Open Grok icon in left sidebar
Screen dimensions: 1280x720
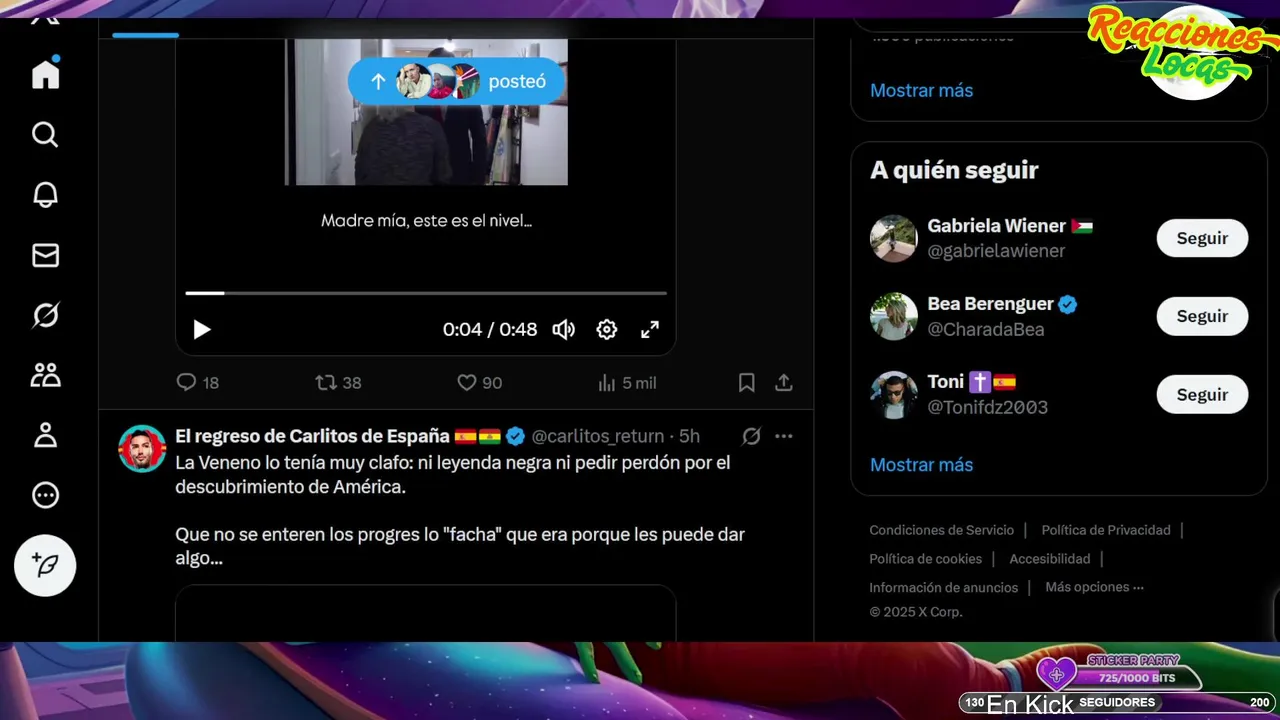[x=45, y=316]
